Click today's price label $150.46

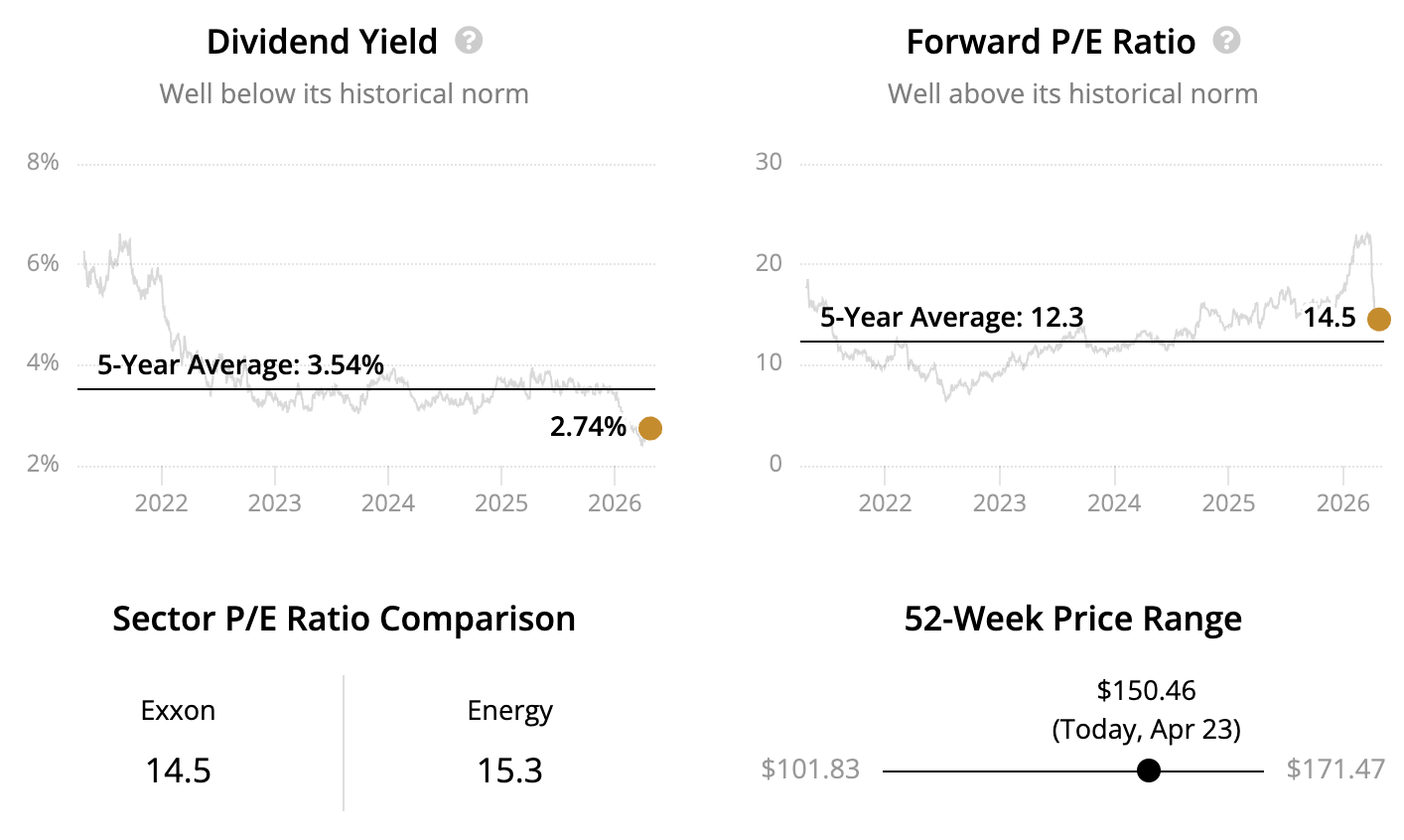[x=1146, y=690]
